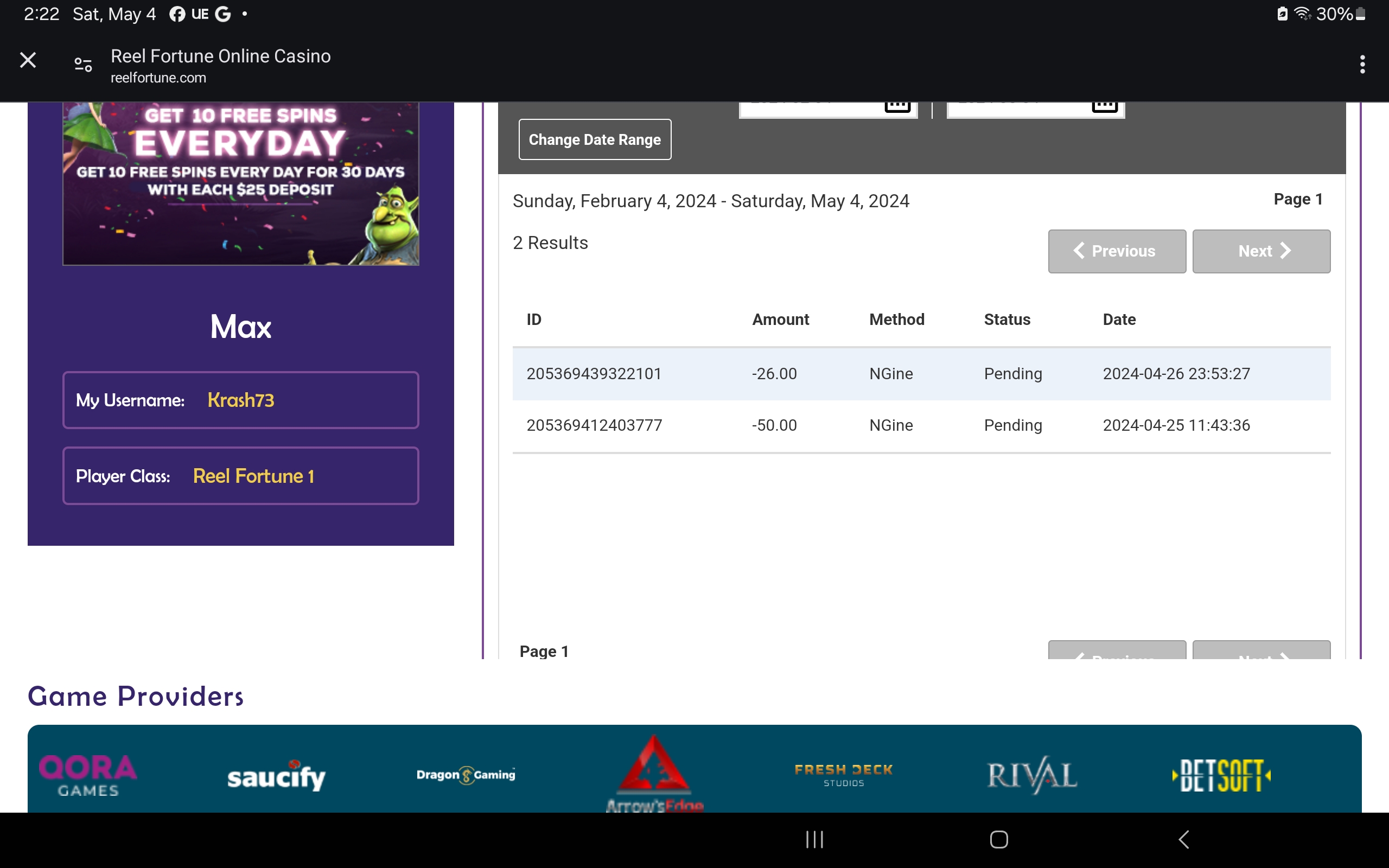
Task: Open the Arrow's Edge provider logo
Action: tap(655, 774)
